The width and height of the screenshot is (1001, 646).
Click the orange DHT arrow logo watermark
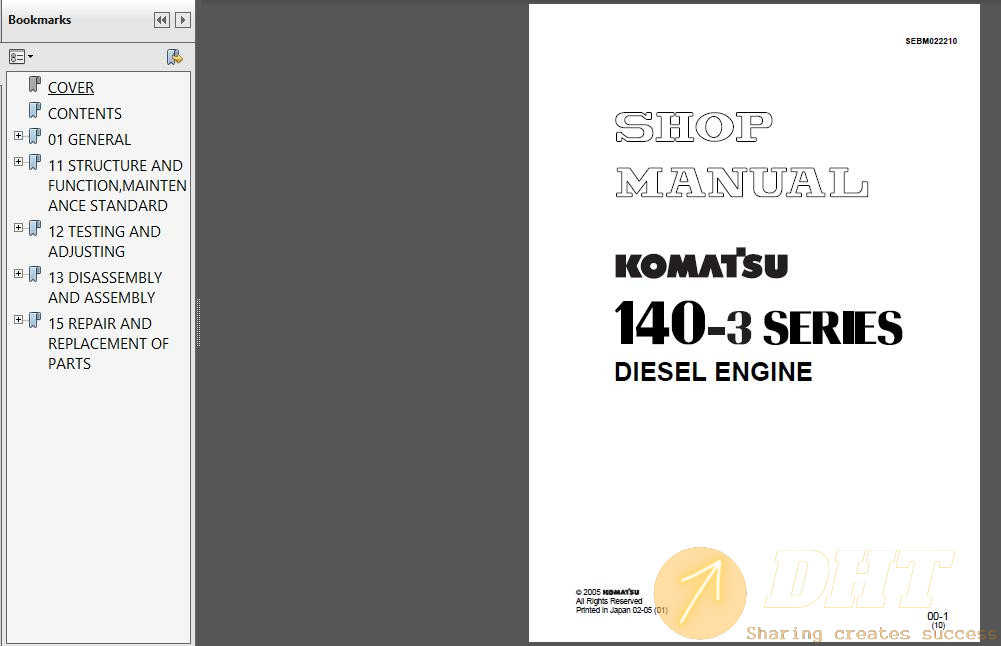tap(700, 593)
